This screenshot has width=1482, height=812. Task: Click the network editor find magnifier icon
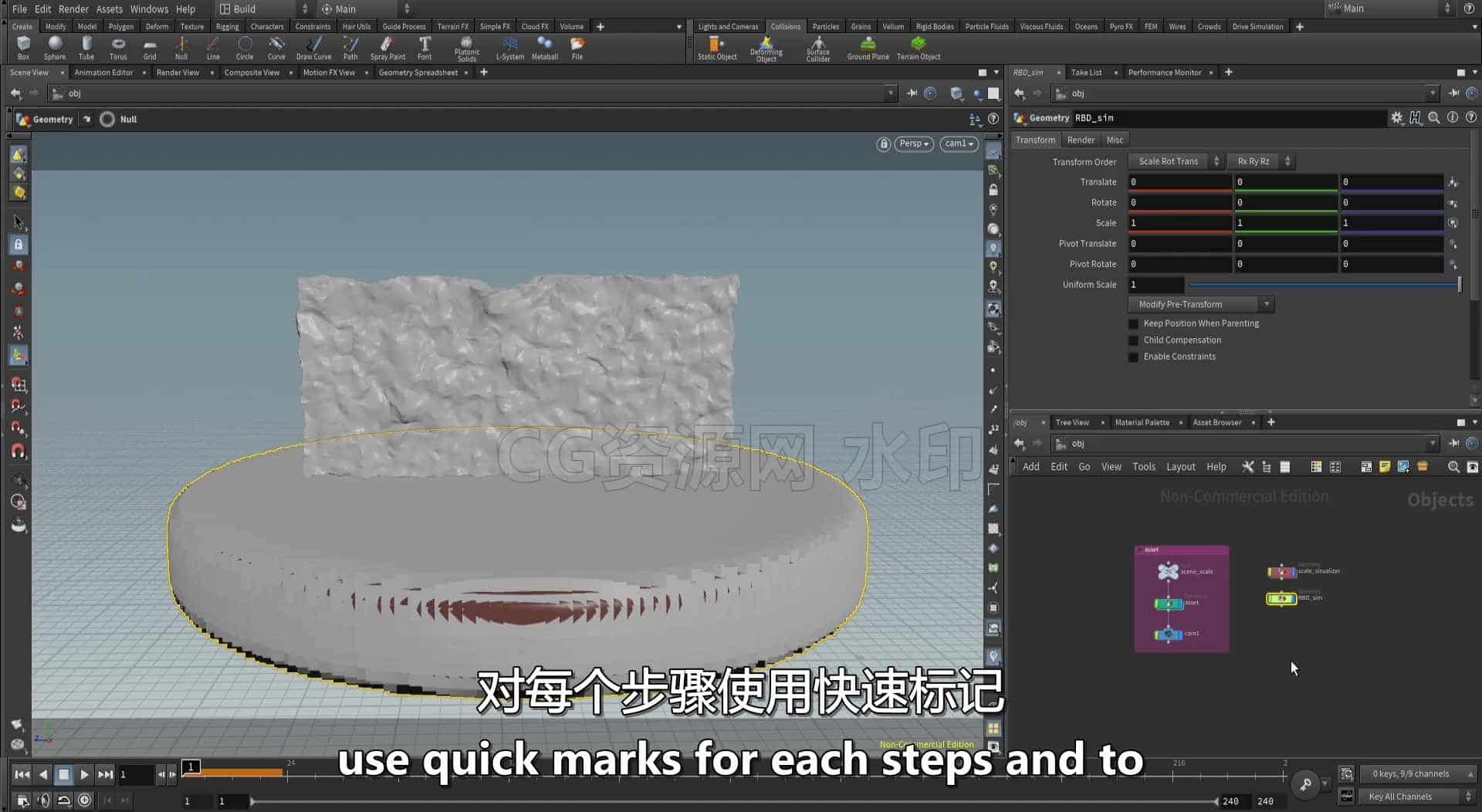(1453, 467)
